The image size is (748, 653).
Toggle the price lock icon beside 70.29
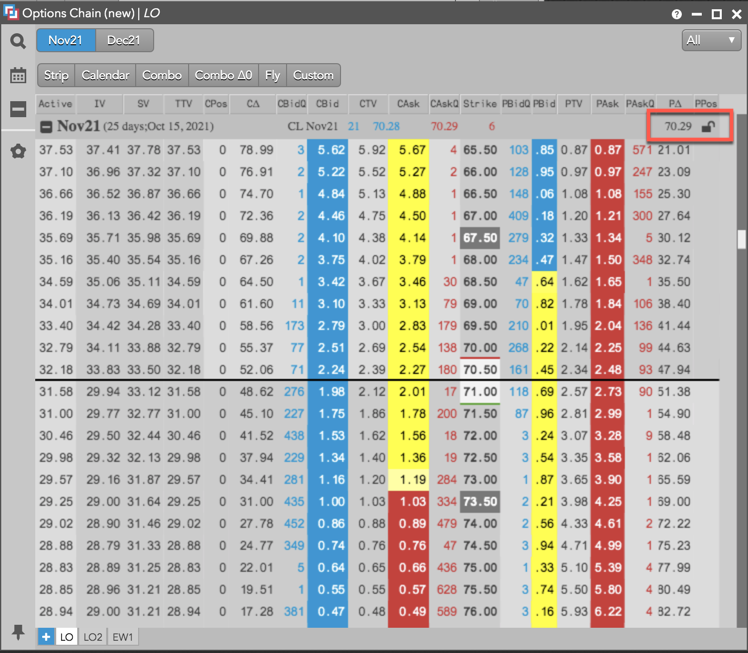[708, 127]
